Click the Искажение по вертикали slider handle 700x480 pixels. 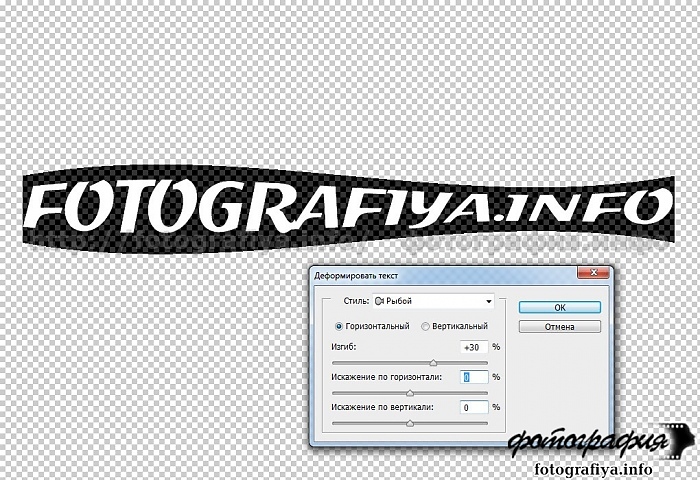(410, 424)
